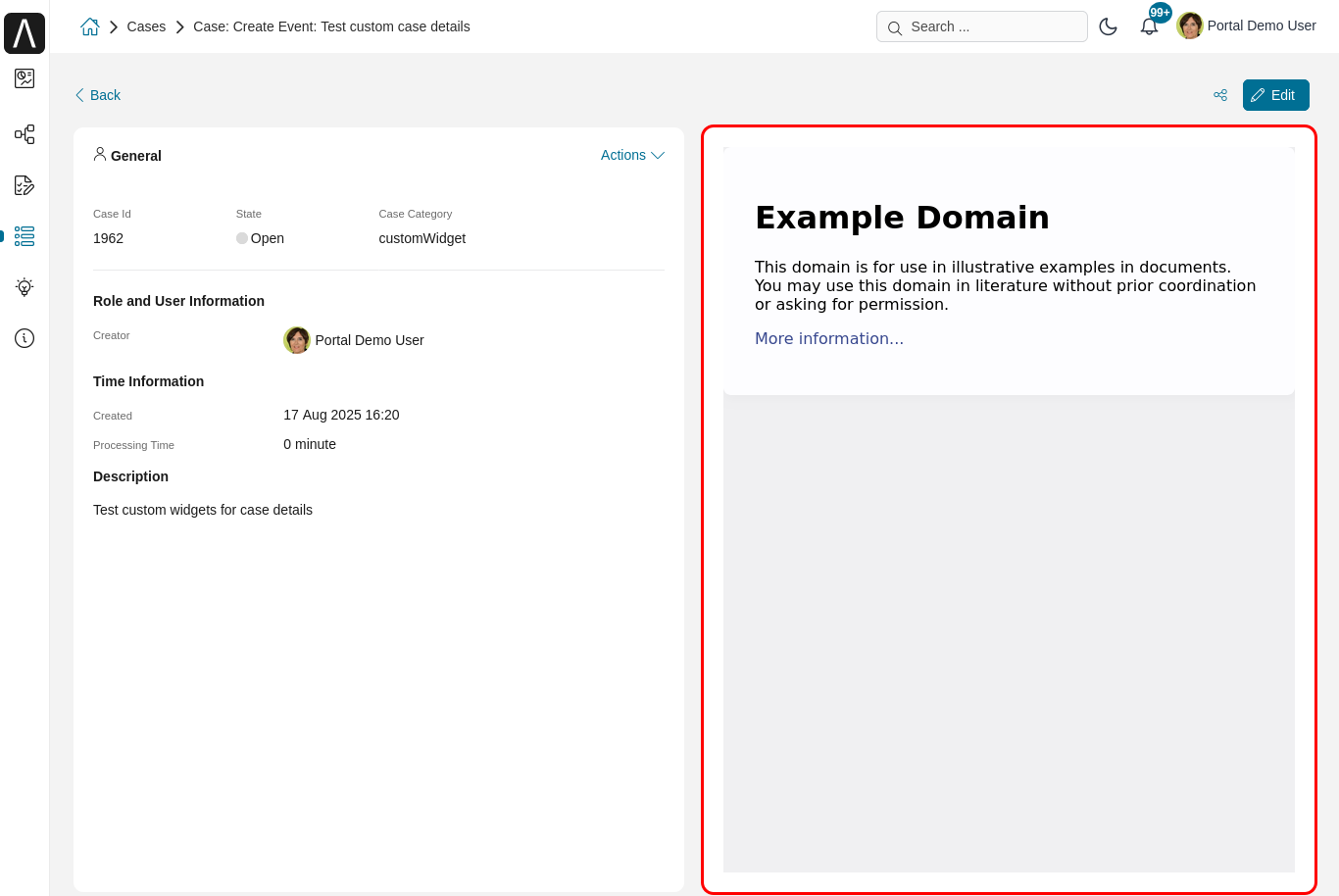Image resolution: width=1339 pixels, height=896 pixels.
Task: Open the More information link
Action: click(828, 338)
